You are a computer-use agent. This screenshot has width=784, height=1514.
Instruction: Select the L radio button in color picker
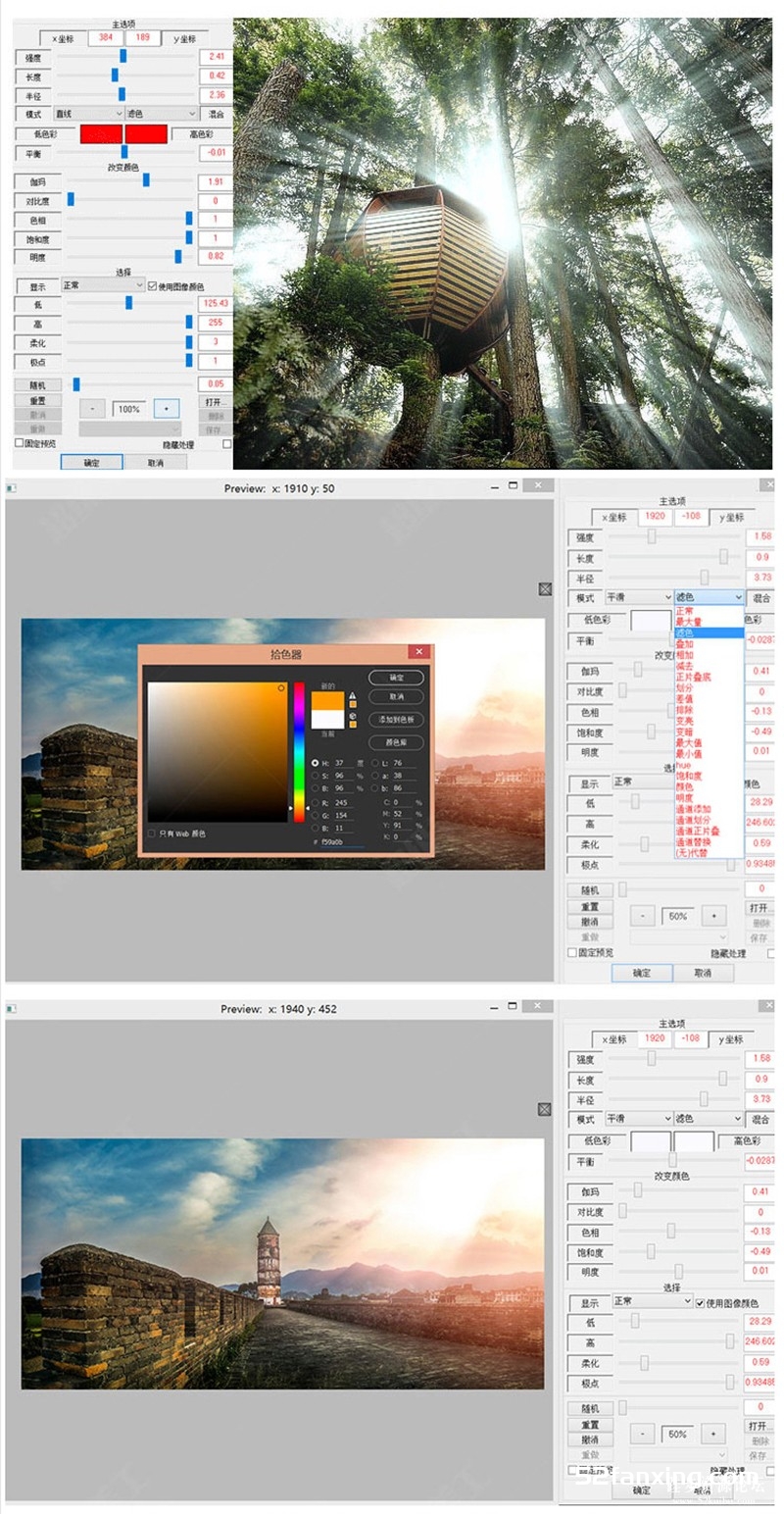[375, 762]
